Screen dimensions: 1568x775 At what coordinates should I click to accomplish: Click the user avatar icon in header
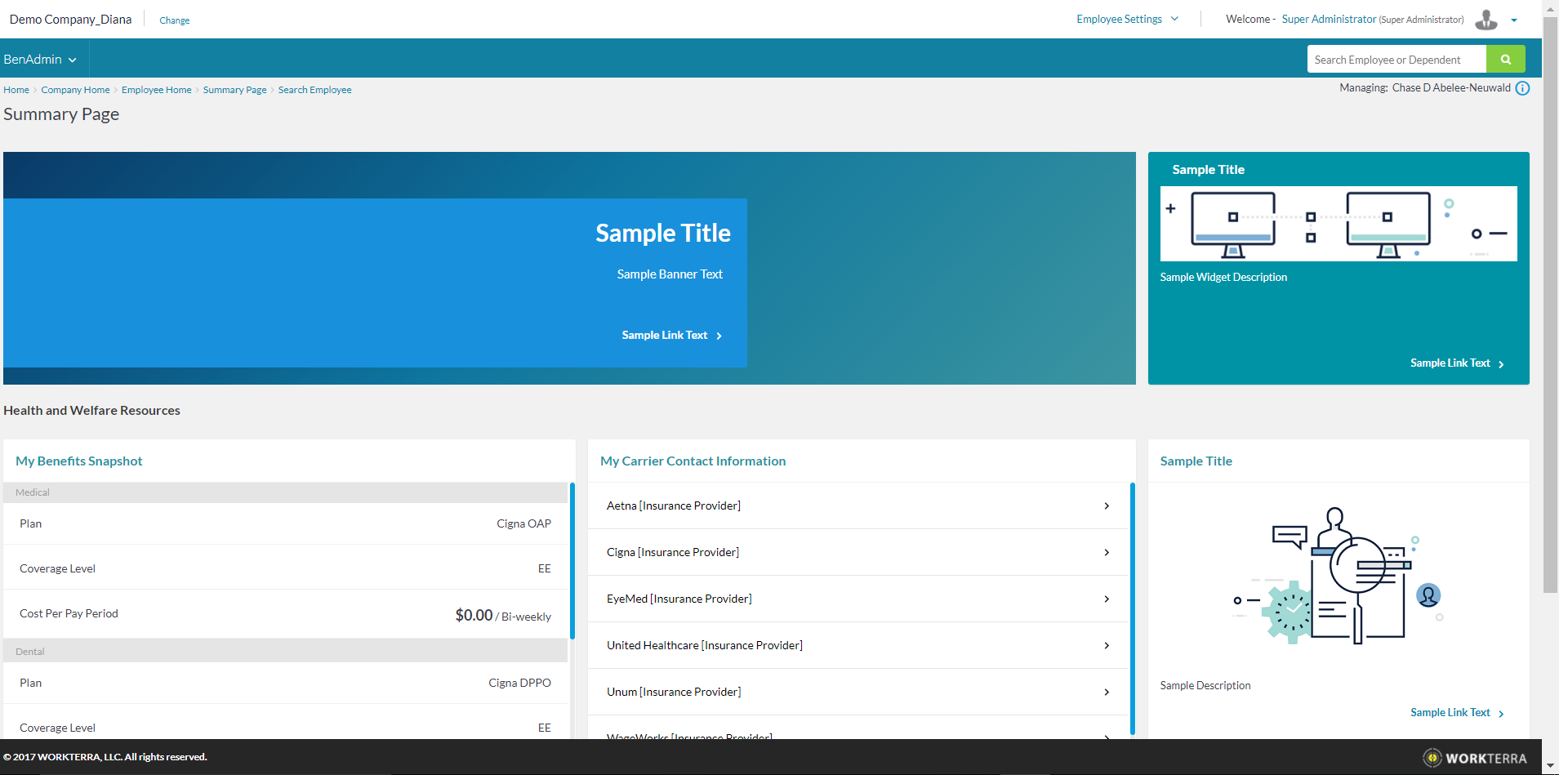1486,20
